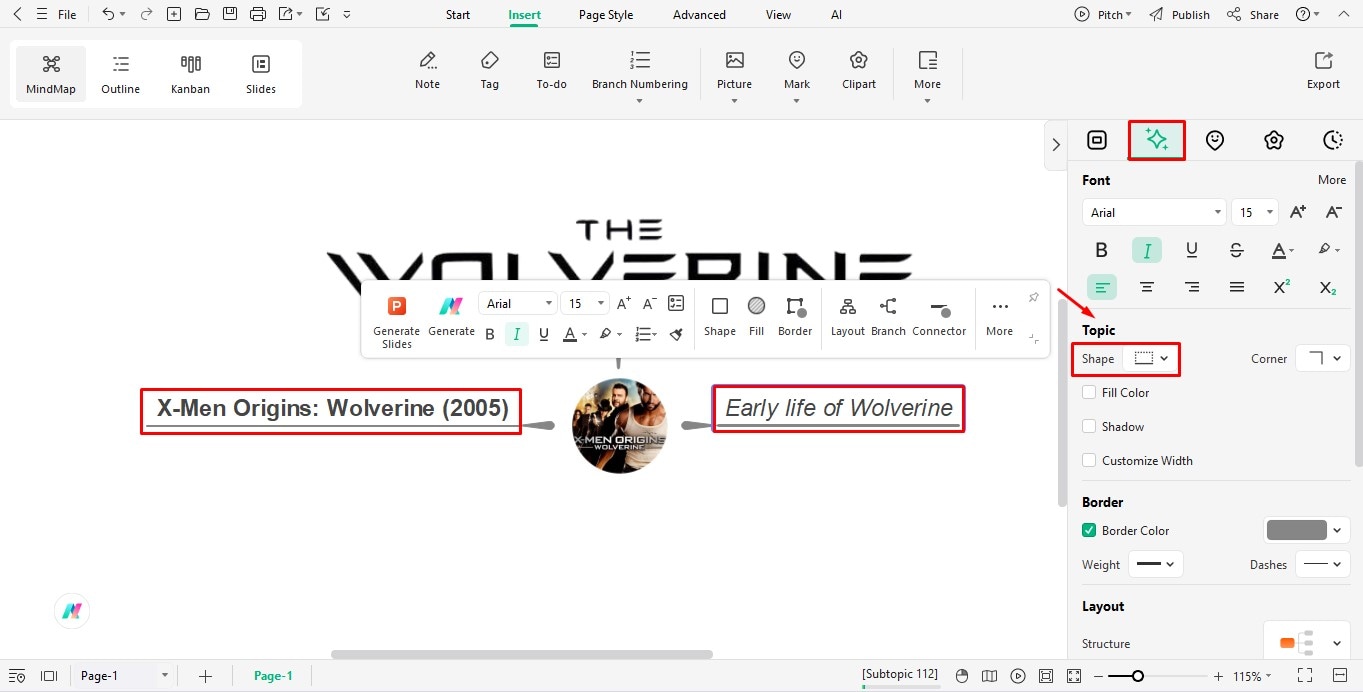Click Strikethrough in Font panel
The height and width of the screenshot is (692, 1363).
1236,250
